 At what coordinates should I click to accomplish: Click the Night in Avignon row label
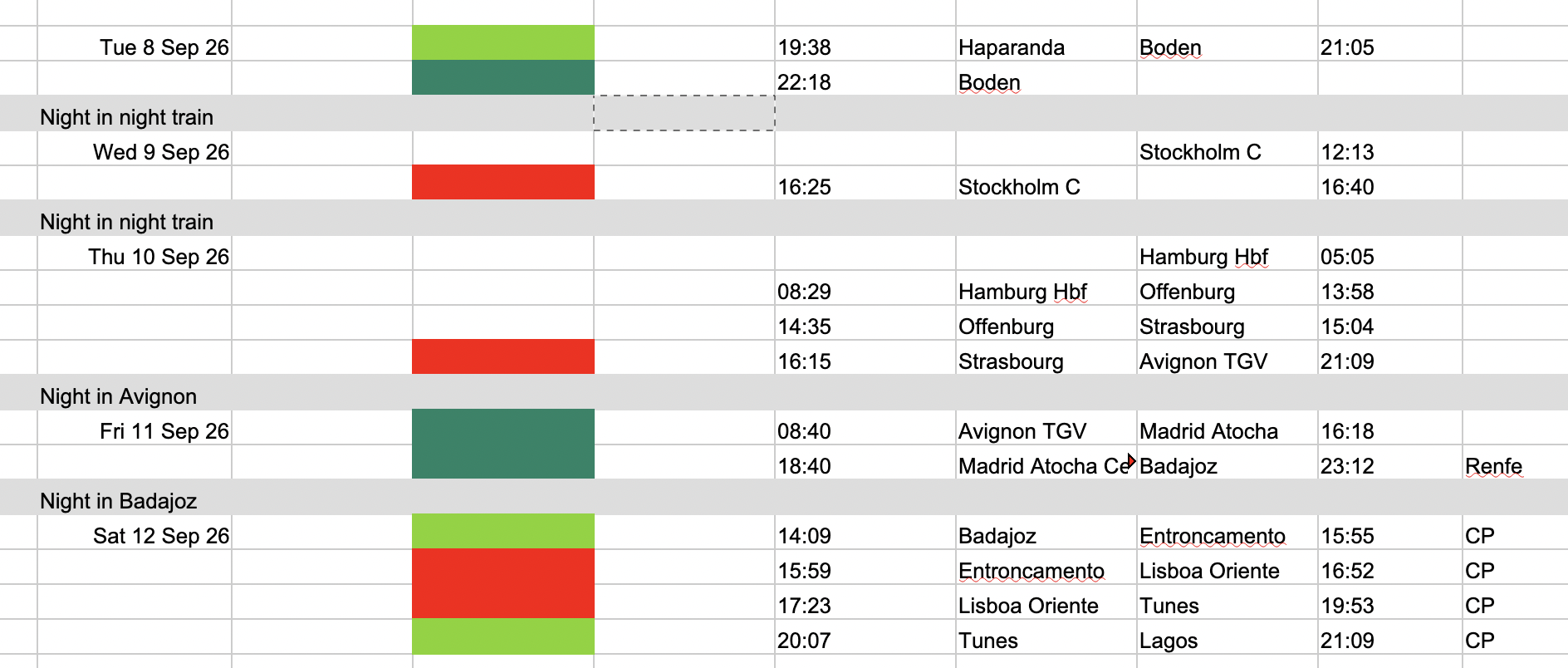coord(118,396)
